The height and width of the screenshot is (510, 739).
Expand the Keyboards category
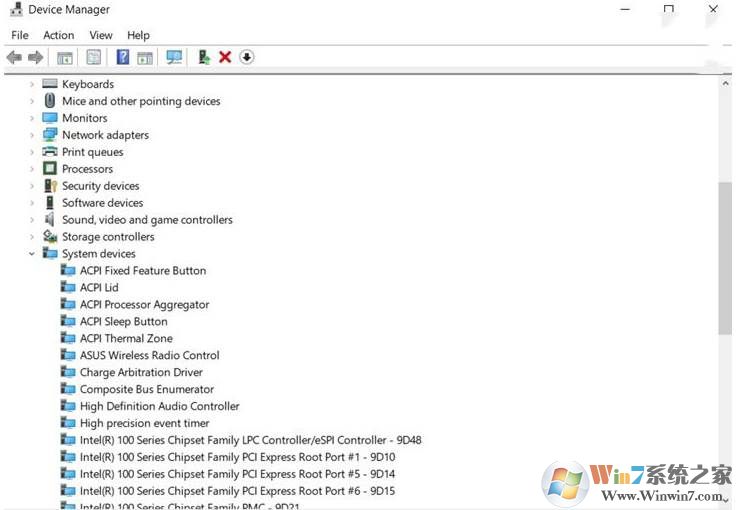[x=32, y=85]
